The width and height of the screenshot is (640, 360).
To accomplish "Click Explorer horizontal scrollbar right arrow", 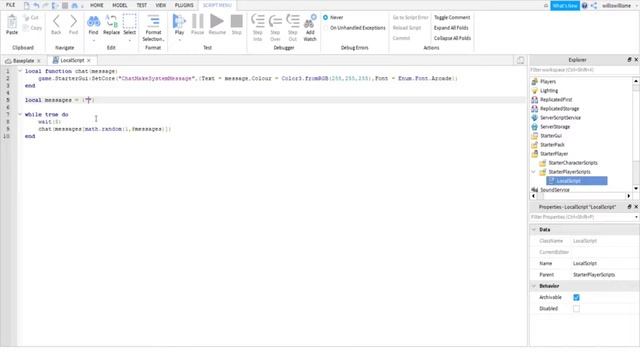I will 629,196.
